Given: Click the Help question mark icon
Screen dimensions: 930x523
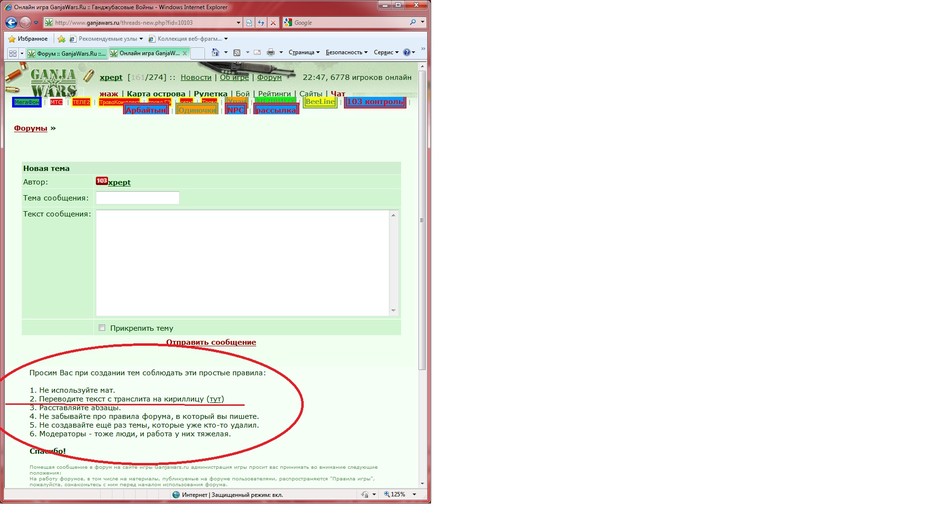Looking at the screenshot, I should click(407, 52).
